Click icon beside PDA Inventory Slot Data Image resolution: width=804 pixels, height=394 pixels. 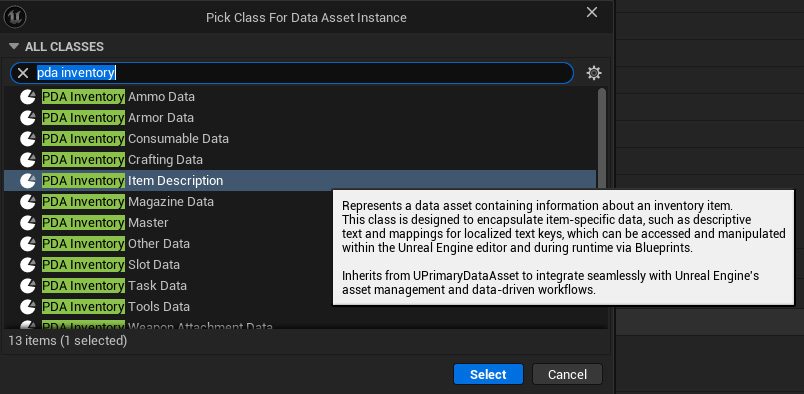tap(28, 265)
